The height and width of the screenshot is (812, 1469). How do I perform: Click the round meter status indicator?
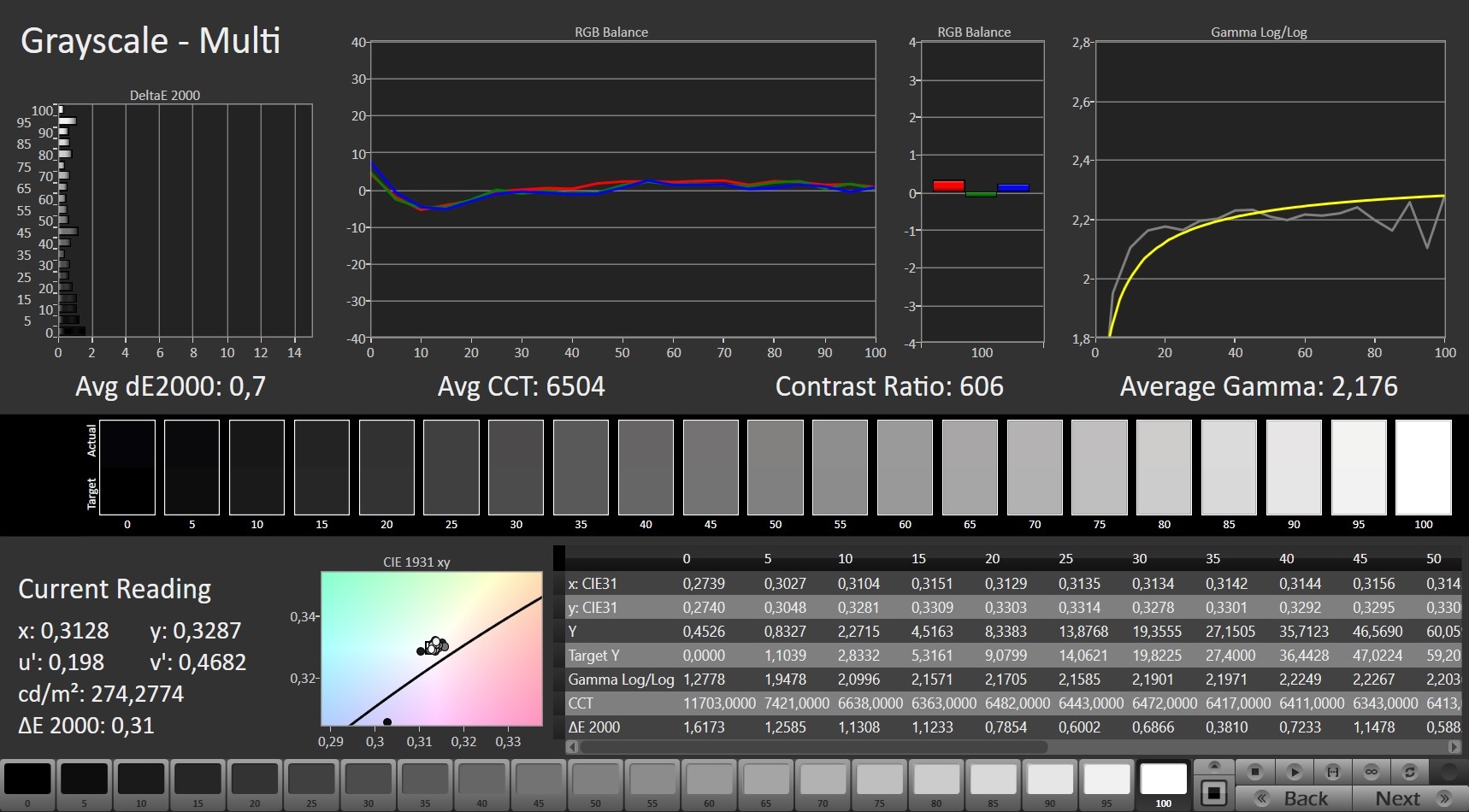point(1448,772)
